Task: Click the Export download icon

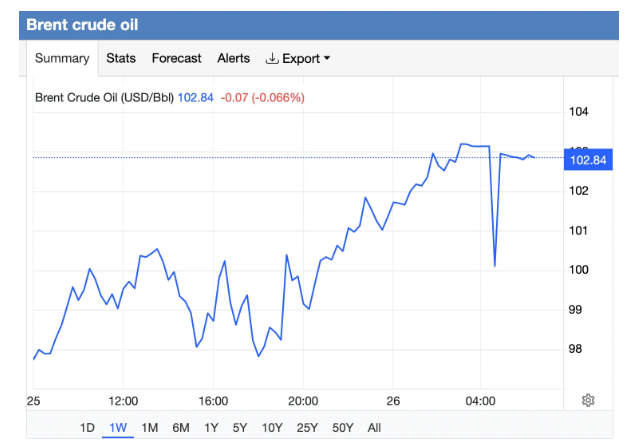Action: 271,59
